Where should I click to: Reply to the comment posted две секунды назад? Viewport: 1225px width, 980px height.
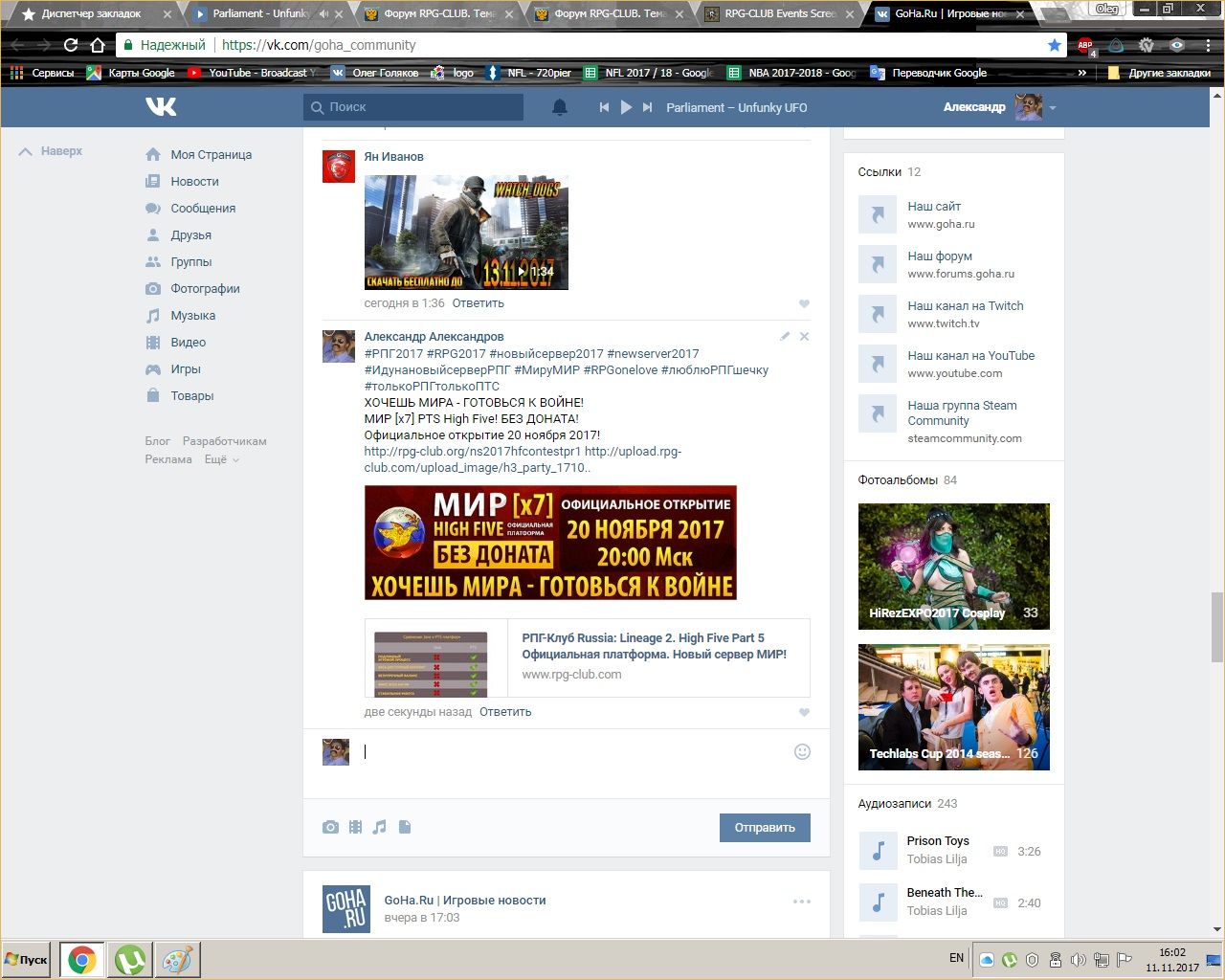click(x=505, y=712)
